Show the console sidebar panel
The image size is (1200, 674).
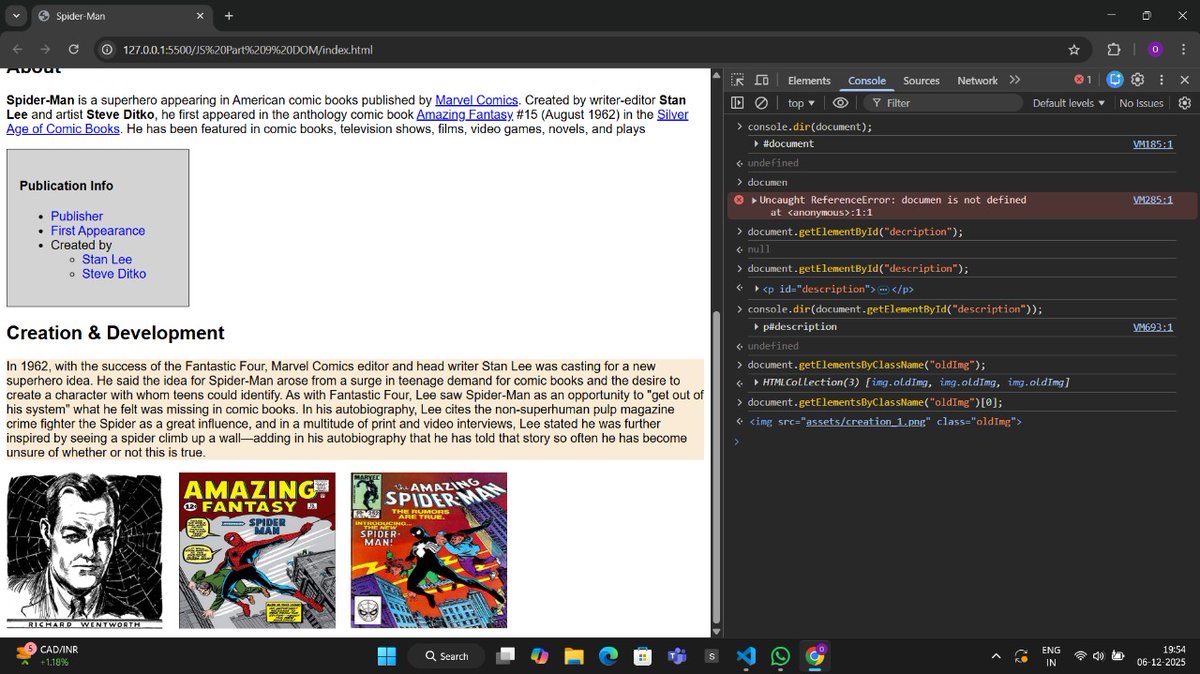tap(737, 102)
